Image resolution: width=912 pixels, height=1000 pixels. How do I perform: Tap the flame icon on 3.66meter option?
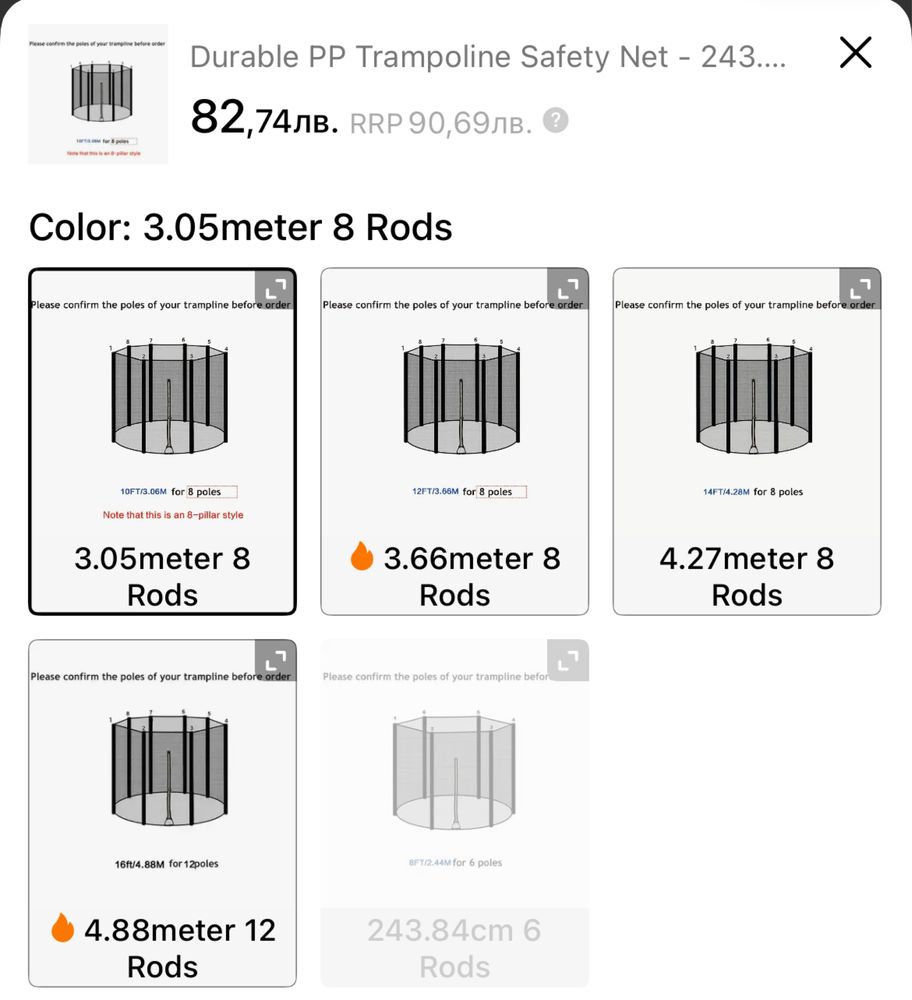click(x=362, y=555)
